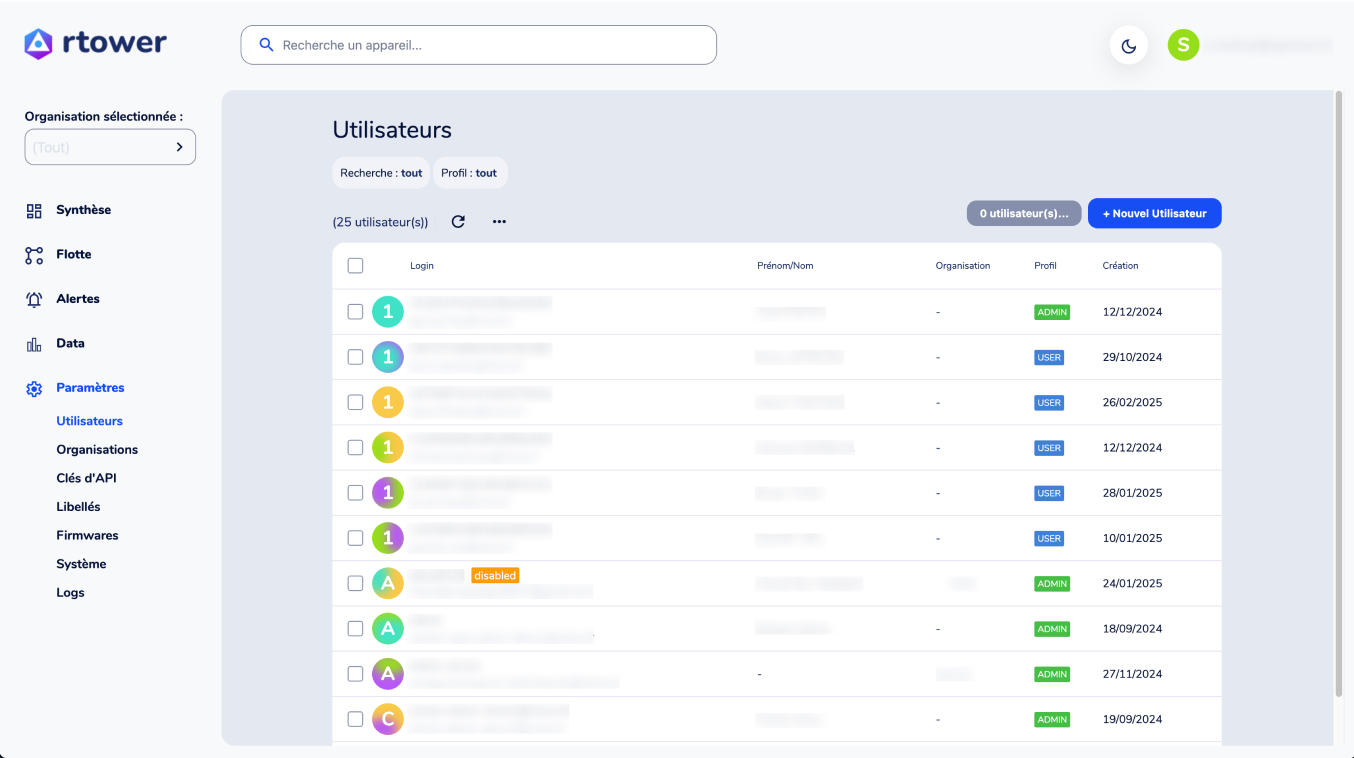Viewport: 1354px width, 758px height.
Task: Click the rtower logo
Action: pyautogui.click(x=94, y=43)
